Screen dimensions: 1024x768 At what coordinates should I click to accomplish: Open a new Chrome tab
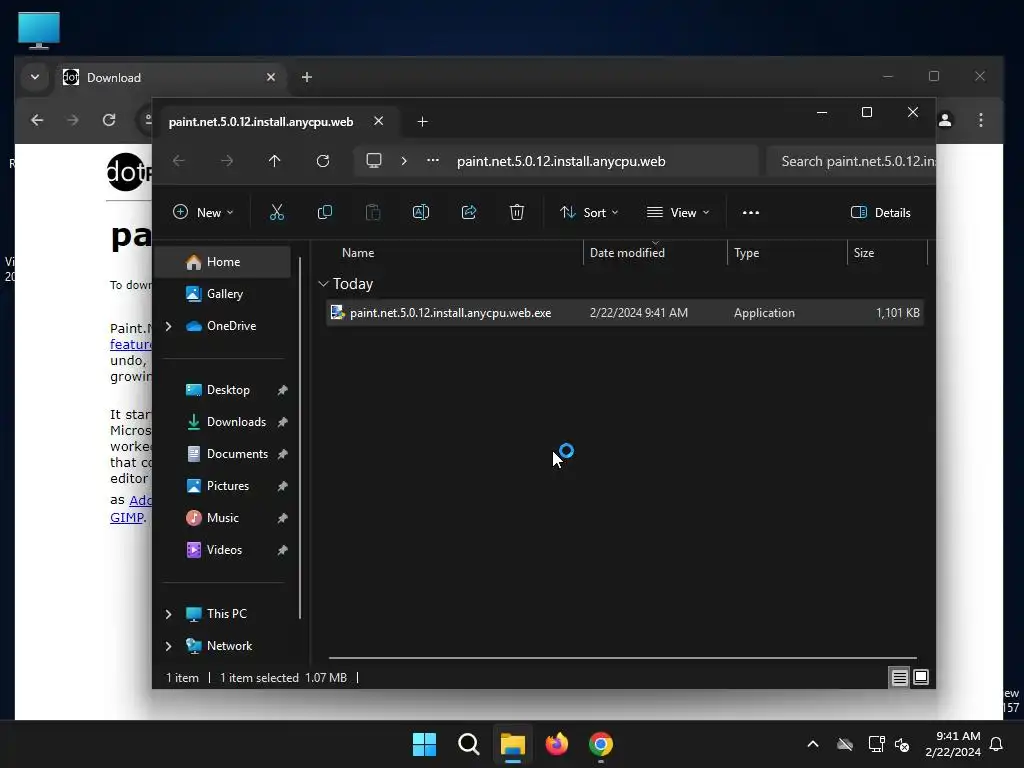(306, 77)
